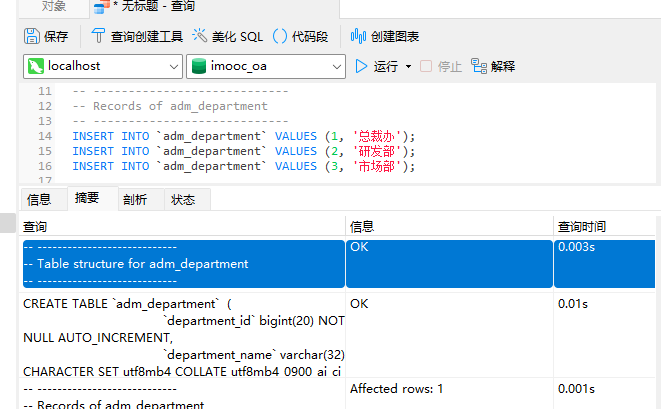Click the 解释 explain query icon
This screenshot has width=661, height=409.
[x=493, y=67]
